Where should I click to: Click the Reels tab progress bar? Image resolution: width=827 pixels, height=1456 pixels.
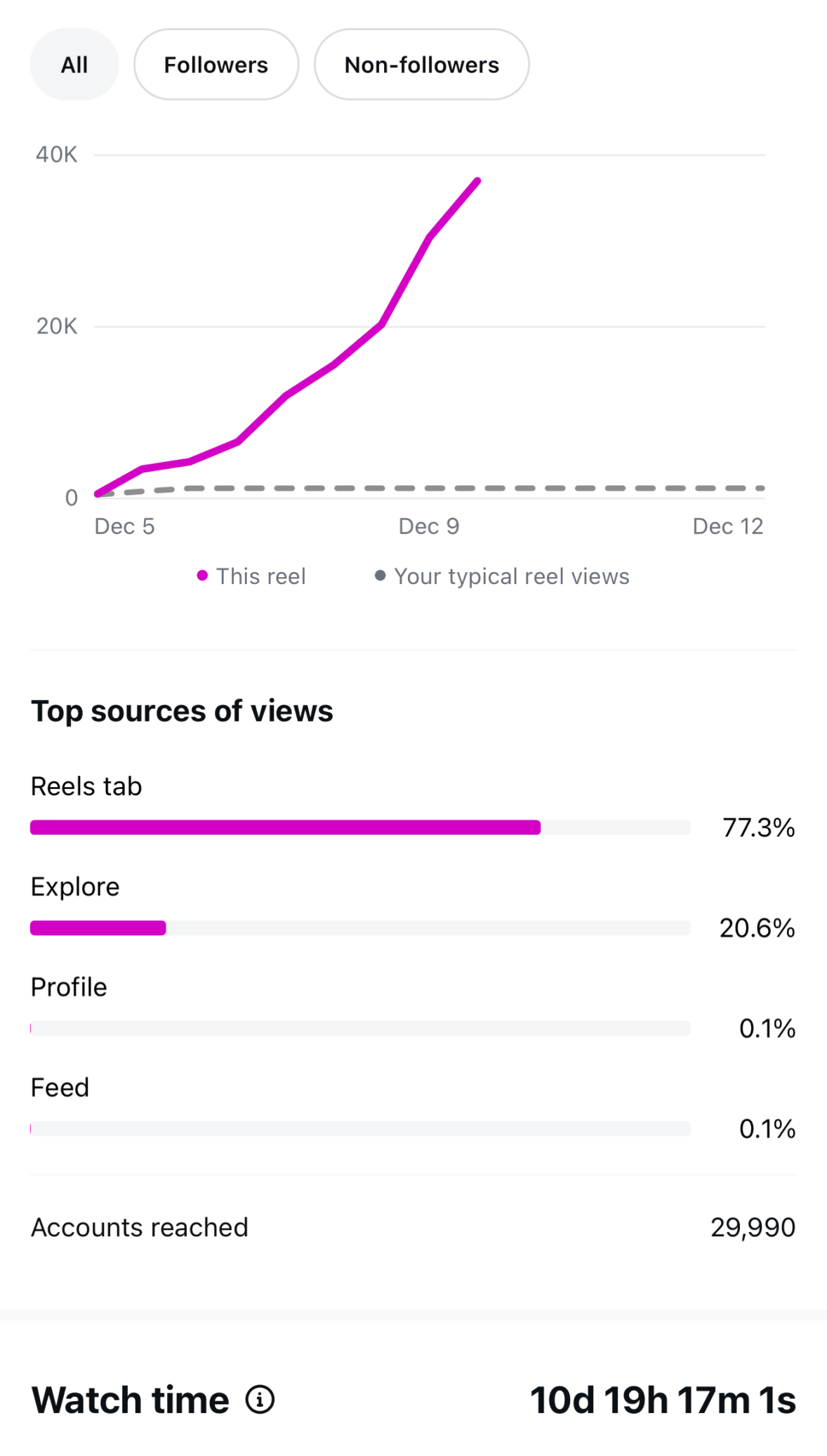tap(360, 828)
